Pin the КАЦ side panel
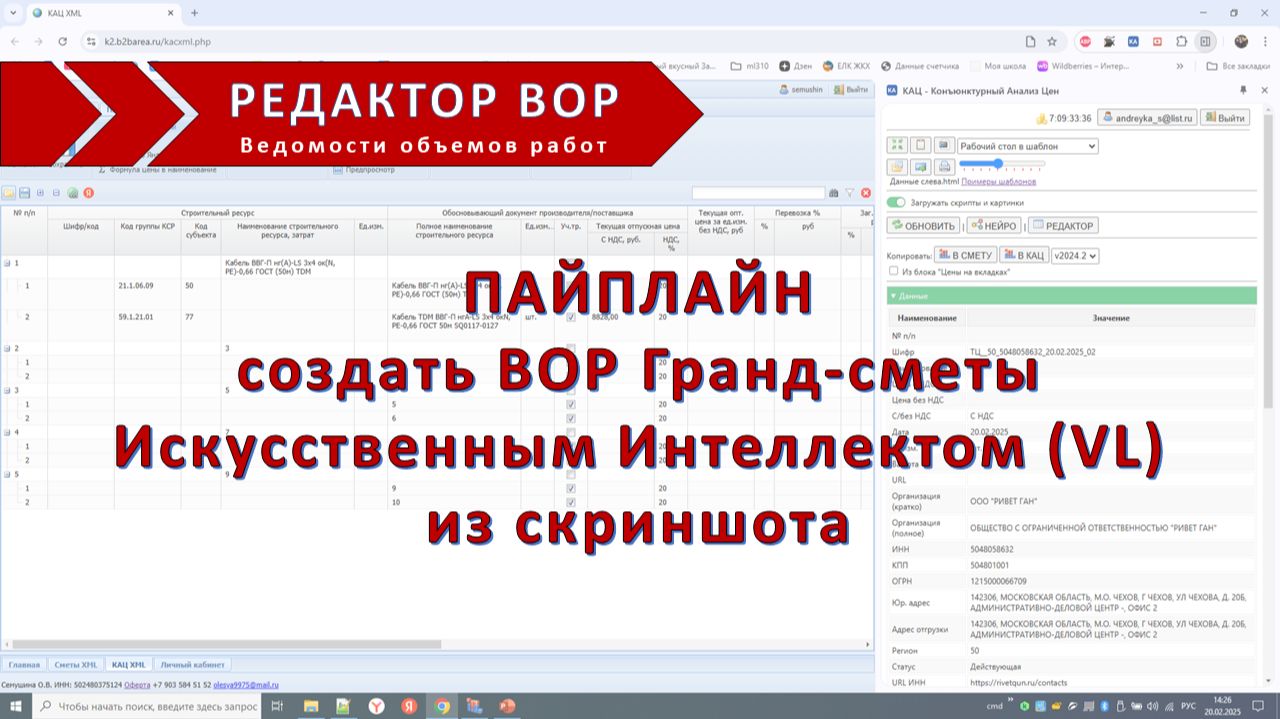Viewport: 1280px width, 719px height. (x=1244, y=90)
